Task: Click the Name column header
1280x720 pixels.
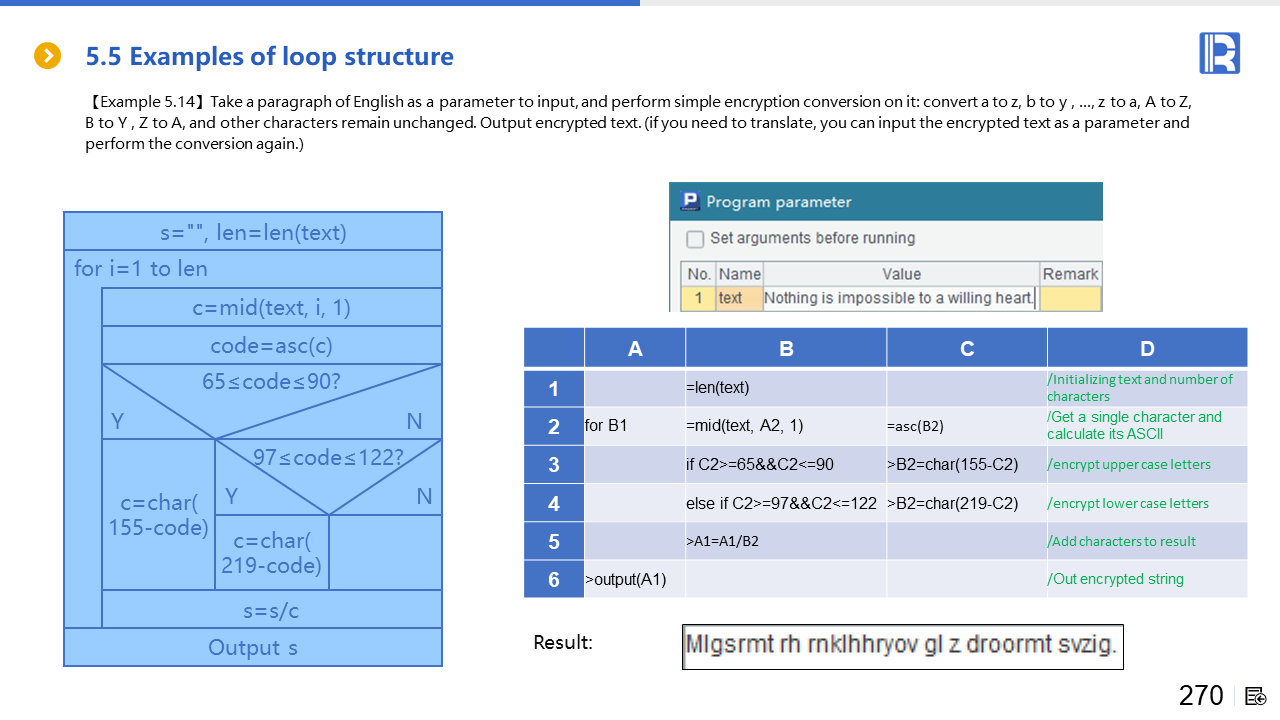Action: 739,274
